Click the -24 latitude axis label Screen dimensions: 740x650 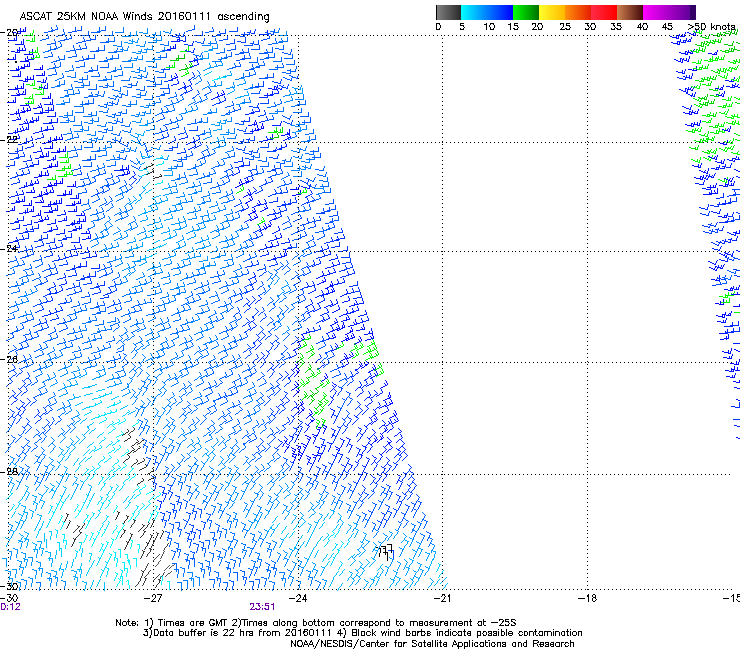pyautogui.click(x=9, y=248)
